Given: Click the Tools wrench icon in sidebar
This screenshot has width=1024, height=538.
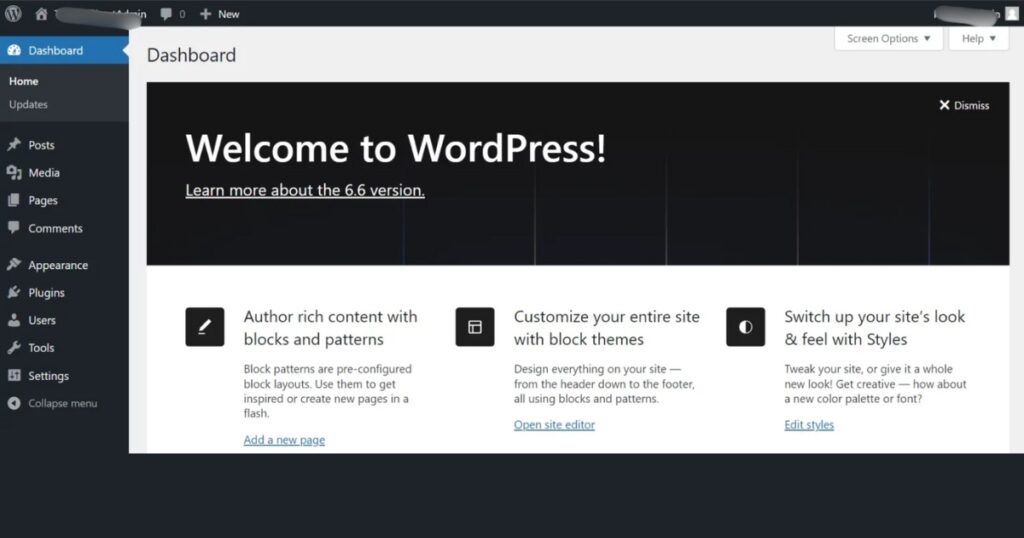Looking at the screenshot, I should (x=14, y=348).
